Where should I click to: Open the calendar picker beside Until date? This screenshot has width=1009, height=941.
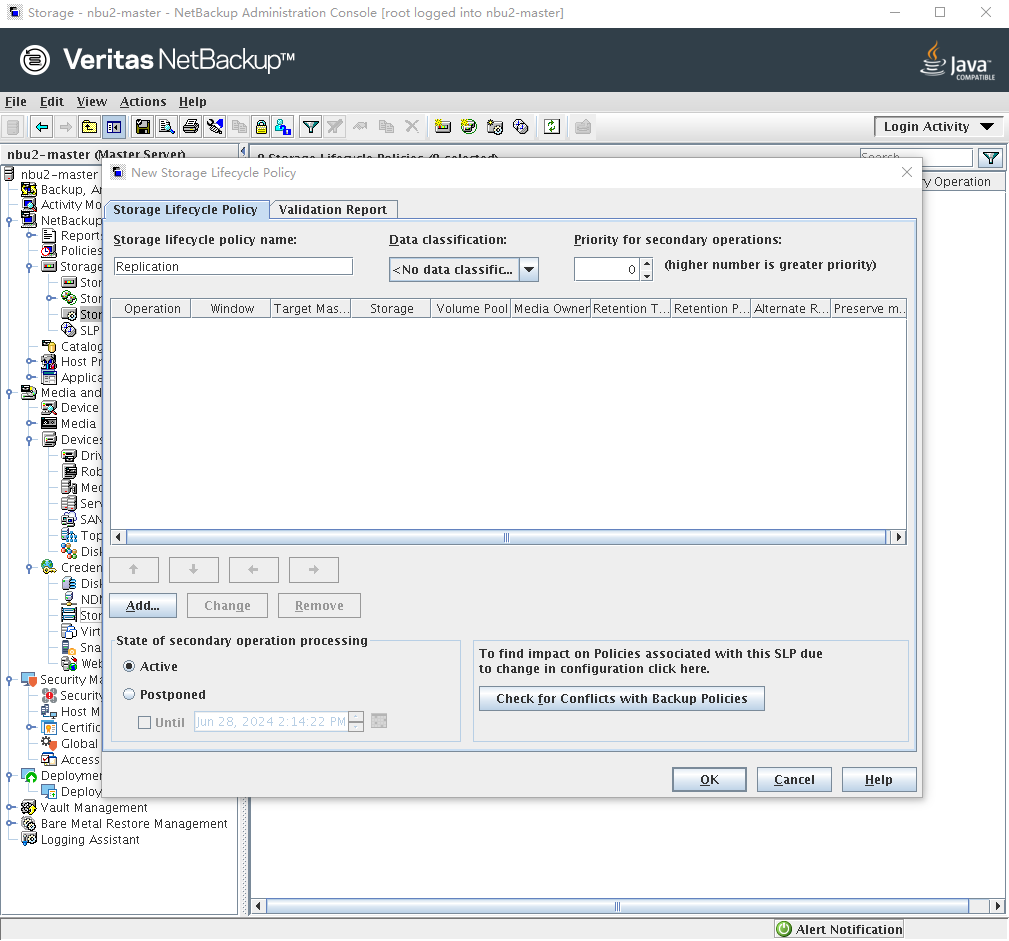[379, 721]
